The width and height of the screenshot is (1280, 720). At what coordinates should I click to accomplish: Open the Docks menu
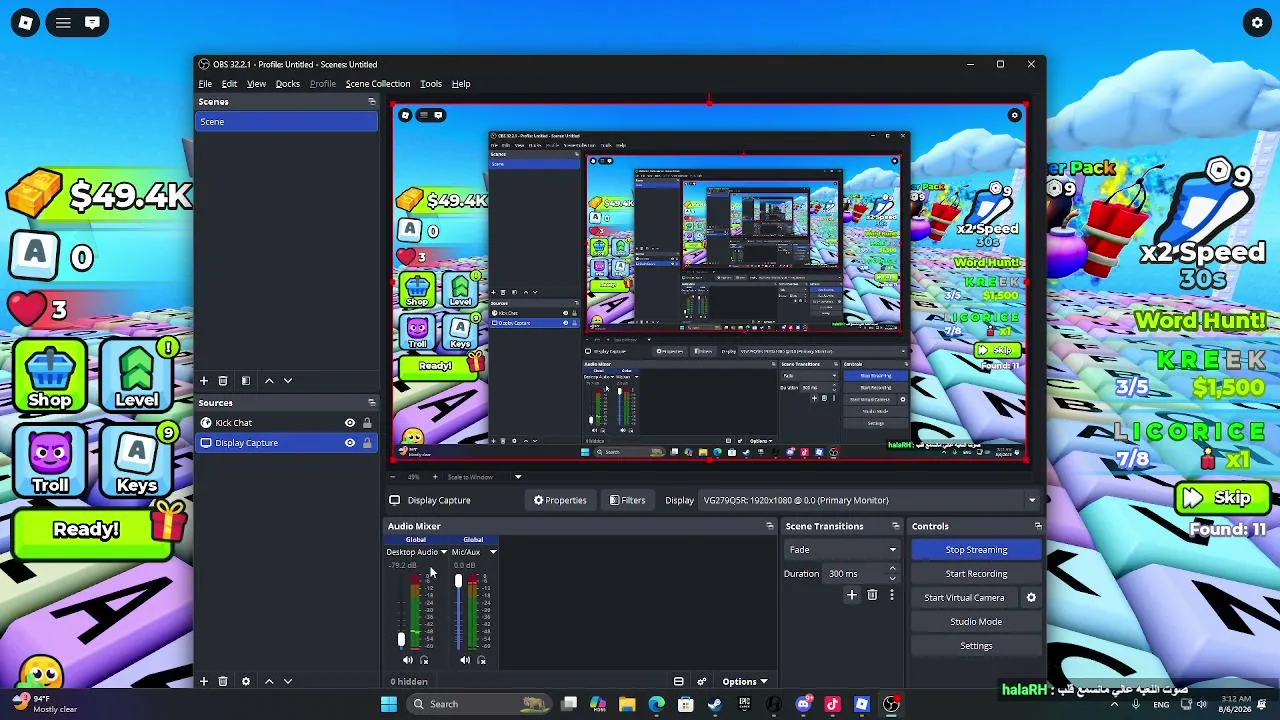pos(288,84)
